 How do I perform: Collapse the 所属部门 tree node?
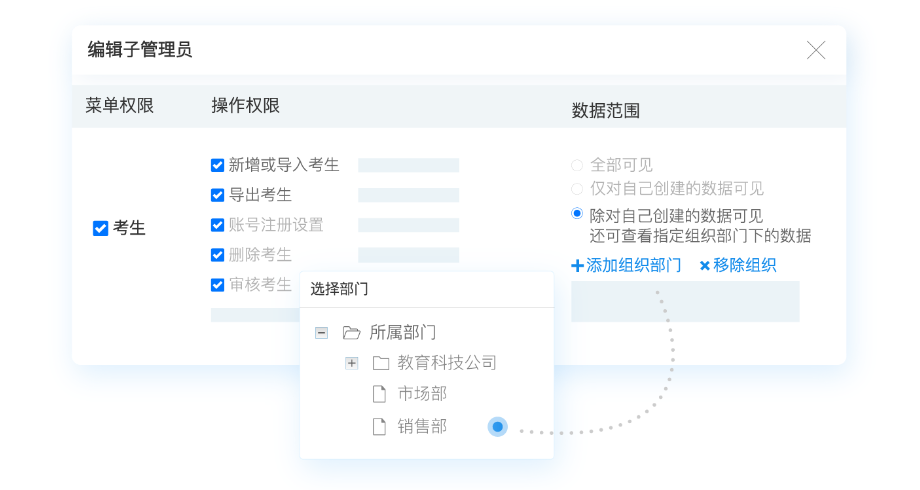click(321, 333)
